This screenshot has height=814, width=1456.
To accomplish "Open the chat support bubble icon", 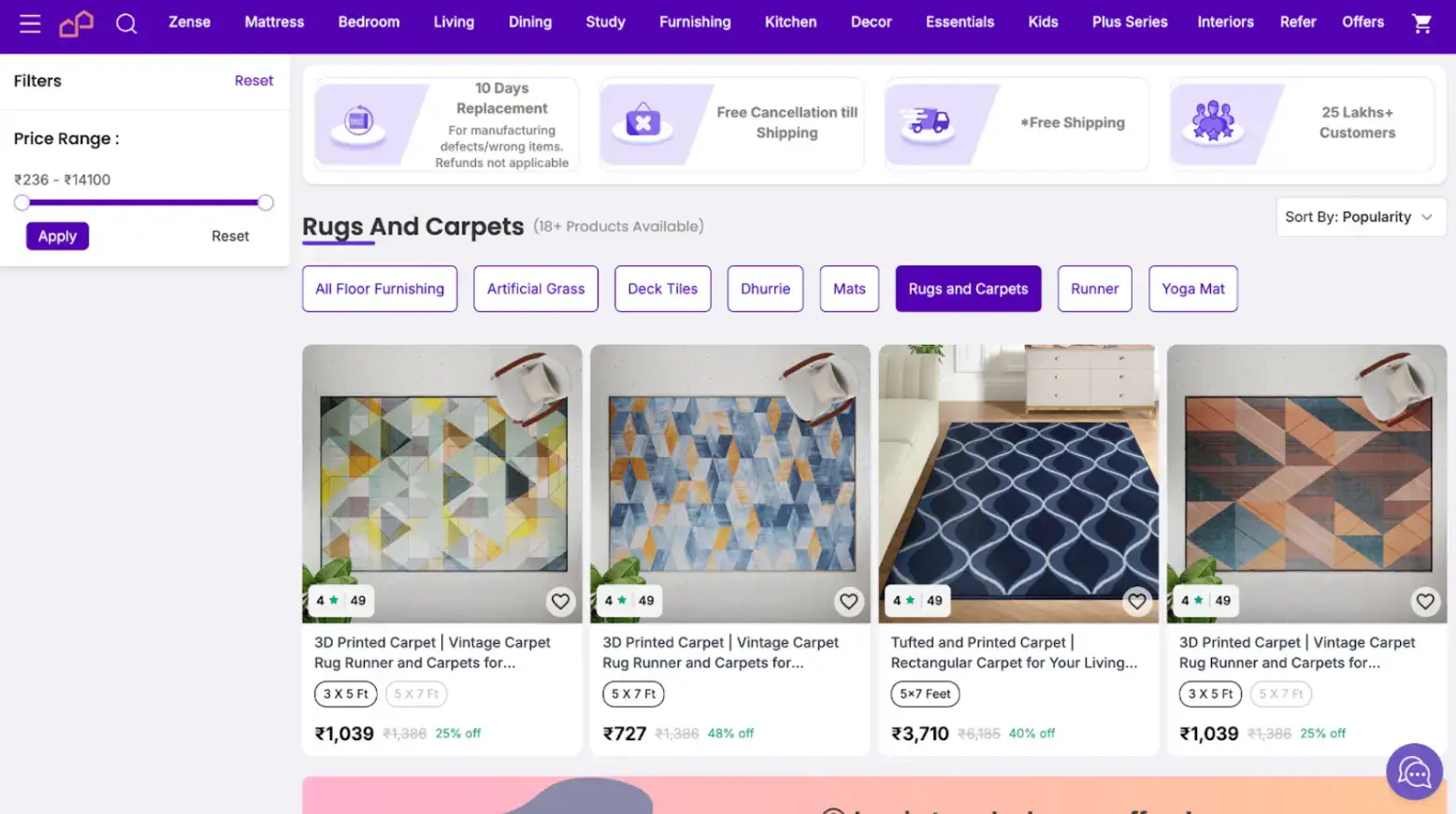I will (x=1414, y=772).
